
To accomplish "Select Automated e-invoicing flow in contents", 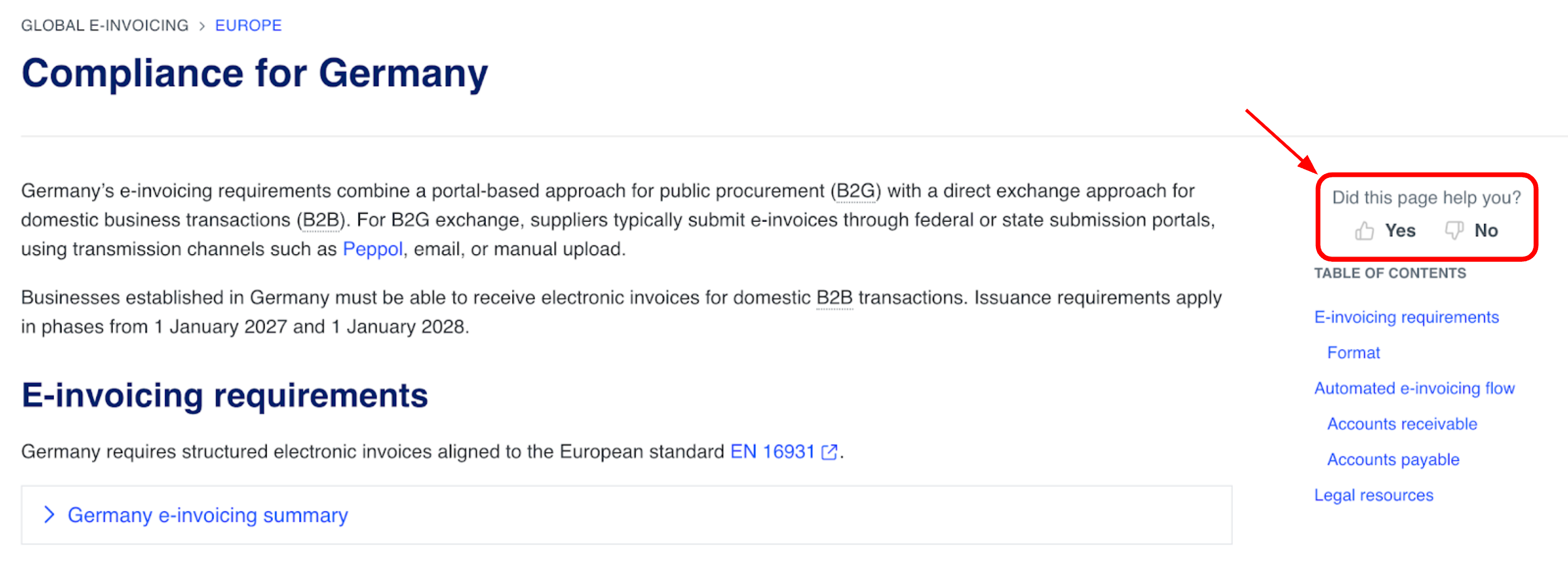I will (x=1414, y=388).
